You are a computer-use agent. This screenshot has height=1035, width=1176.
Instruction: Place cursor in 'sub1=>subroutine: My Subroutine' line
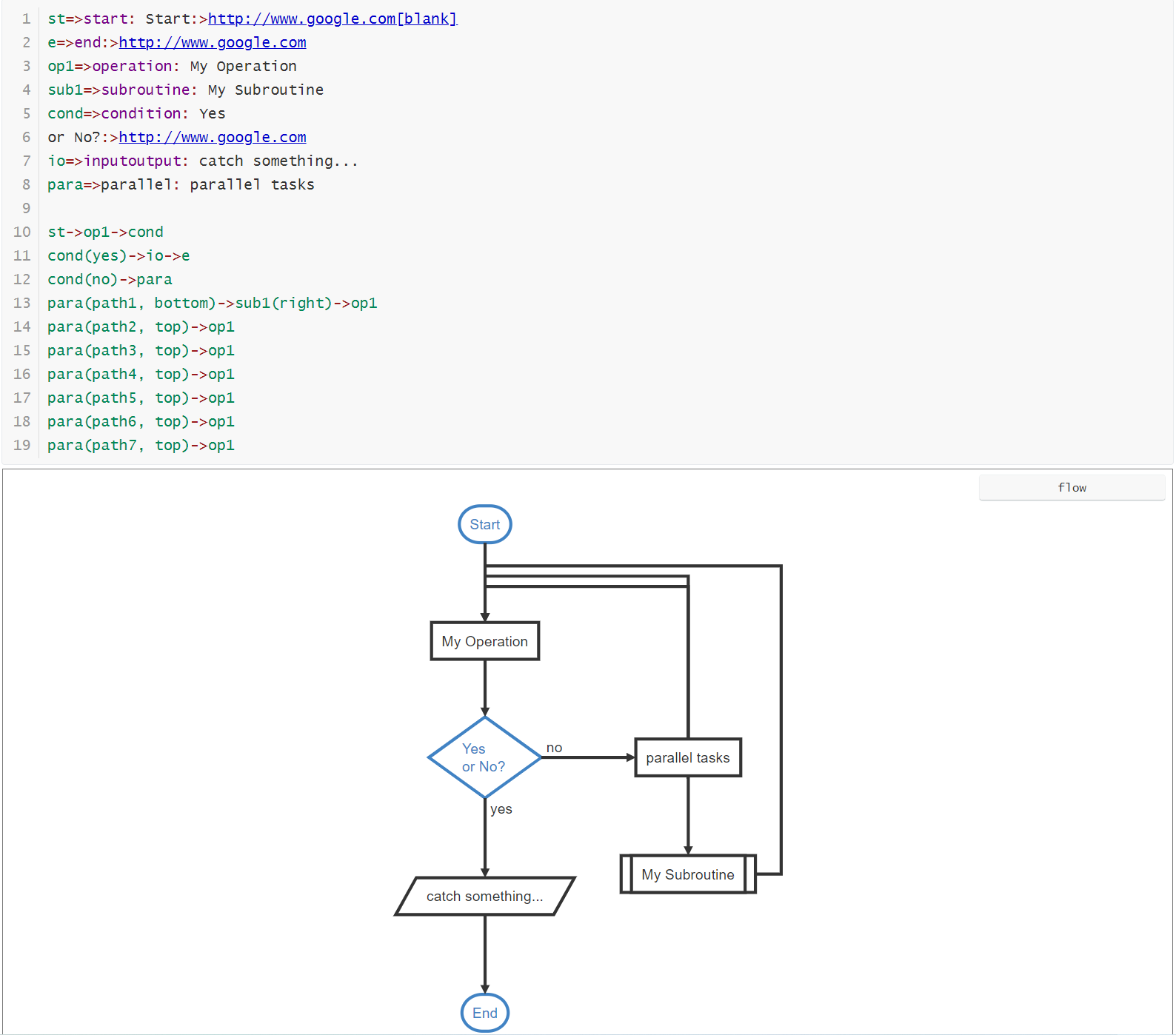(x=185, y=90)
